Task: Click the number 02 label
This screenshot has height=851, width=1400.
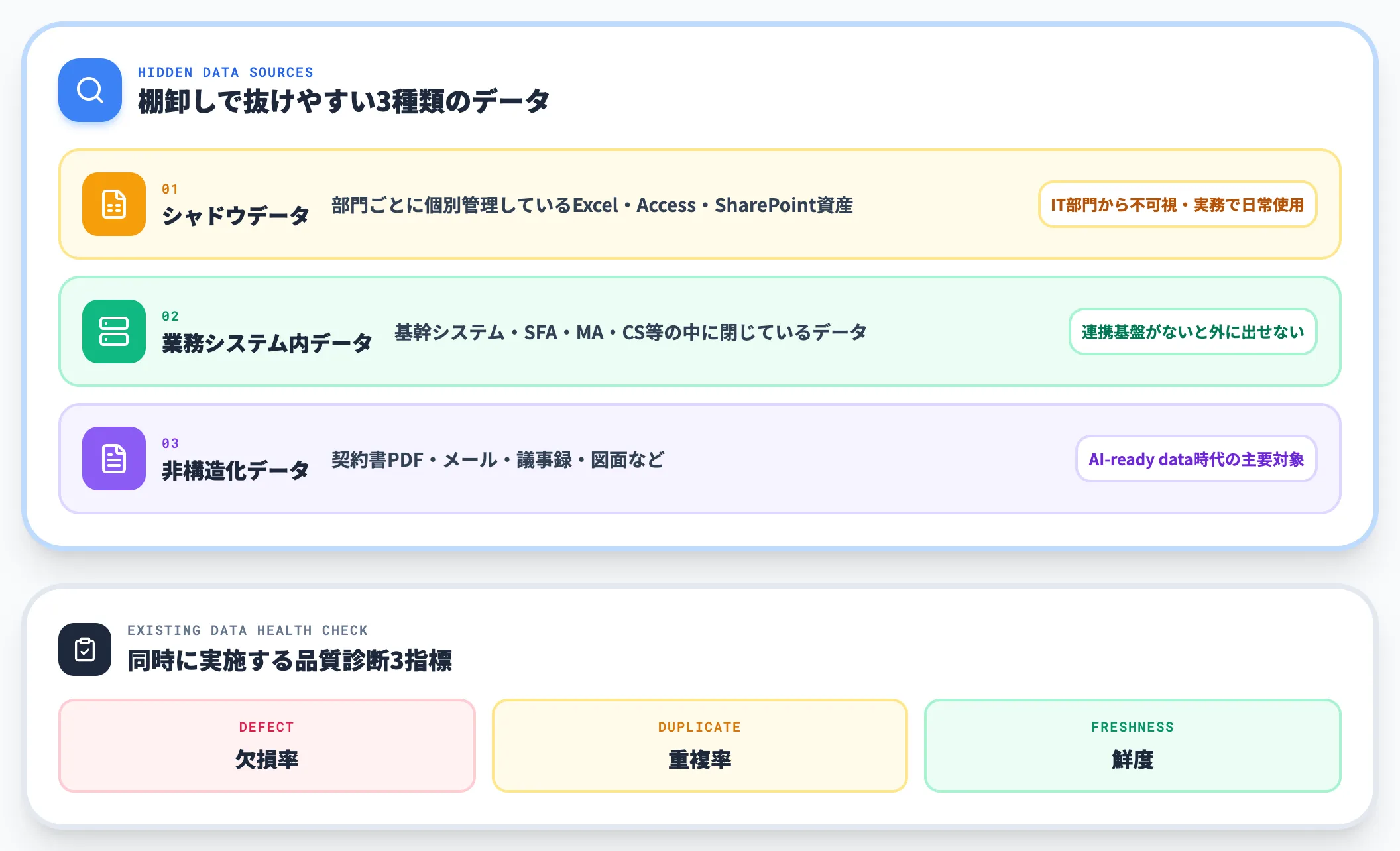Action: (170, 316)
